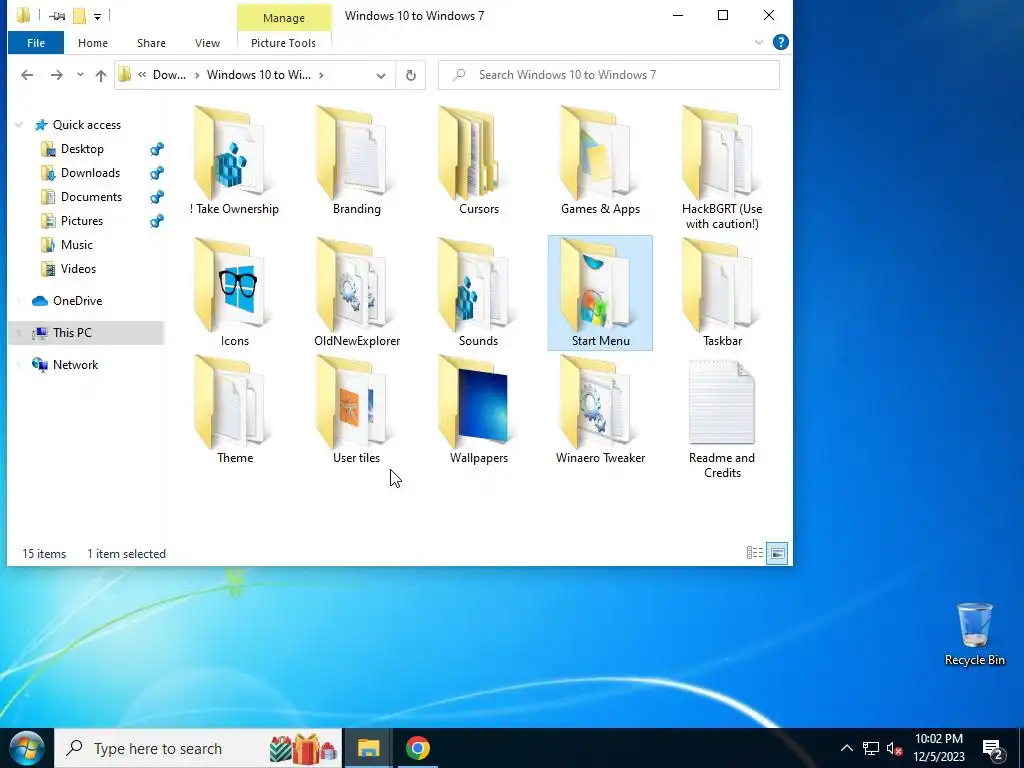Select the Icons folder
Image resolution: width=1024 pixels, height=768 pixels.
tap(234, 293)
